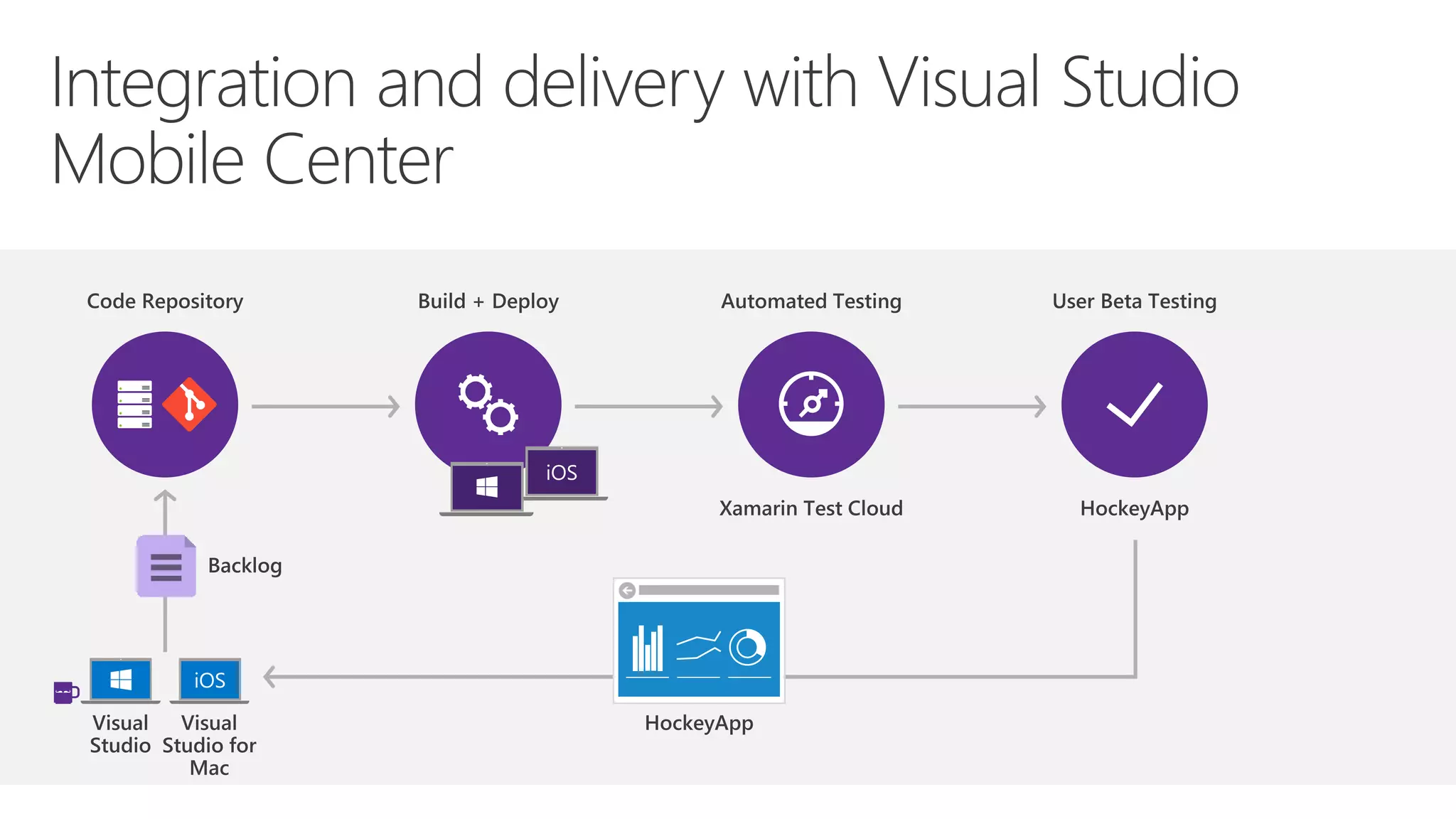This screenshot has height=819, width=1456.
Task: Click the HockeyApp dashboard thumbnail
Action: click(699, 641)
